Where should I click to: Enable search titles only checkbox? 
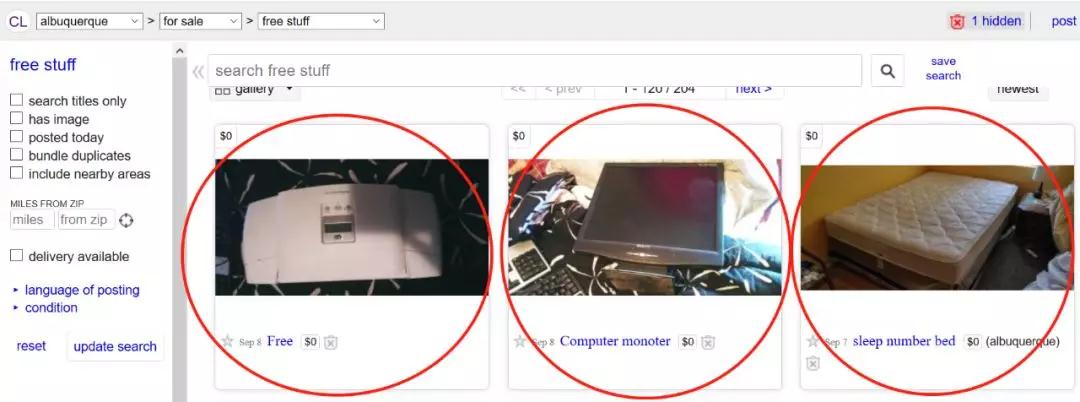[x=16, y=100]
